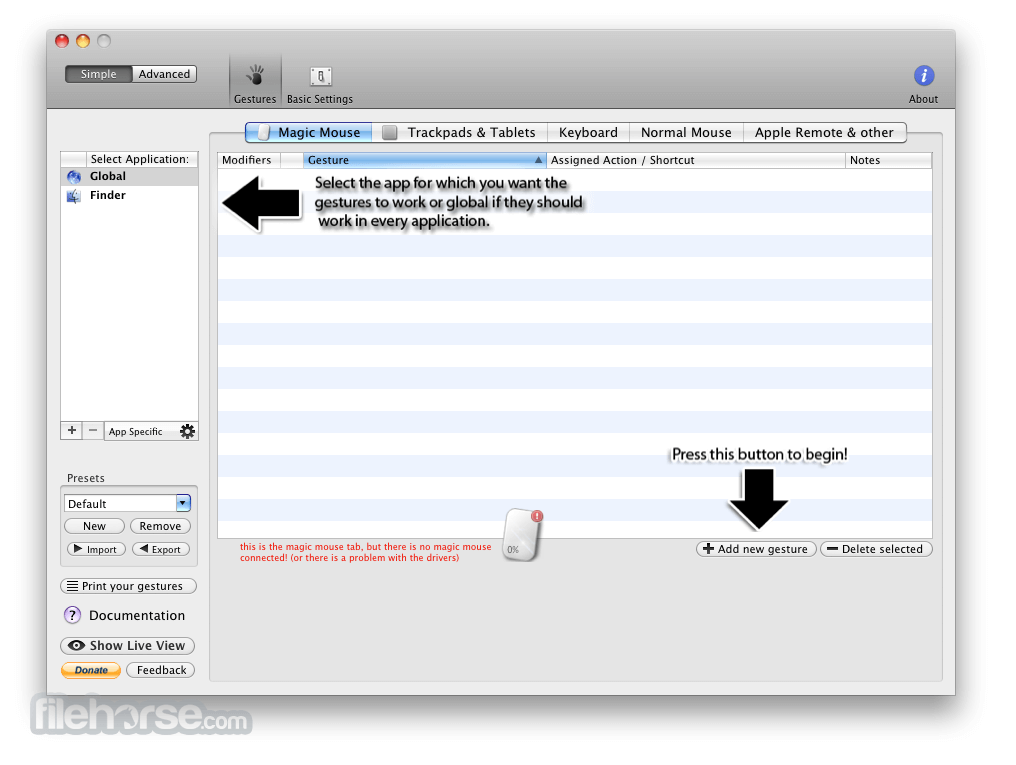The image size is (1016, 765).
Task: Open the App Specific gear menu
Action: click(187, 431)
